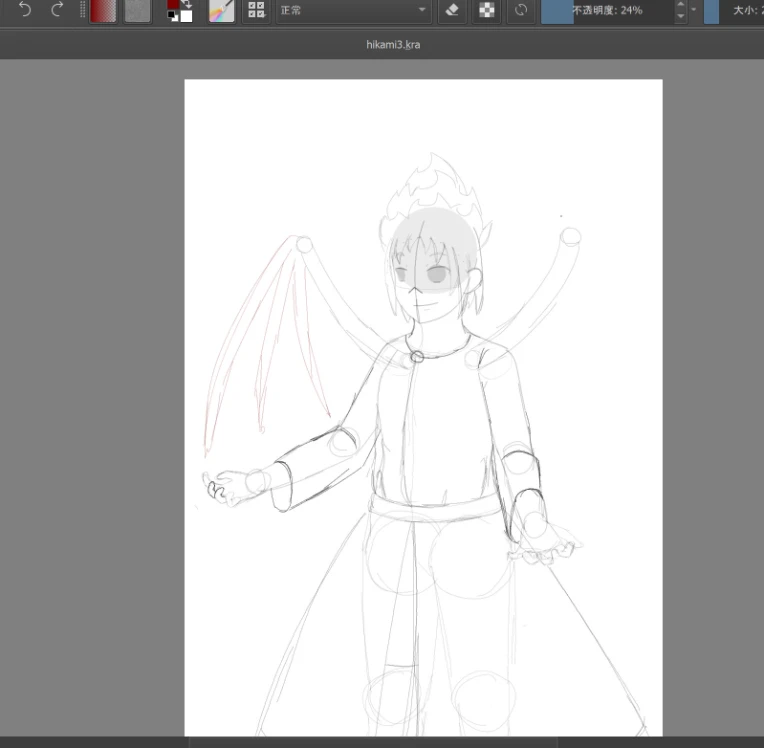Click the dark red foreground color swatch

[173, 4]
